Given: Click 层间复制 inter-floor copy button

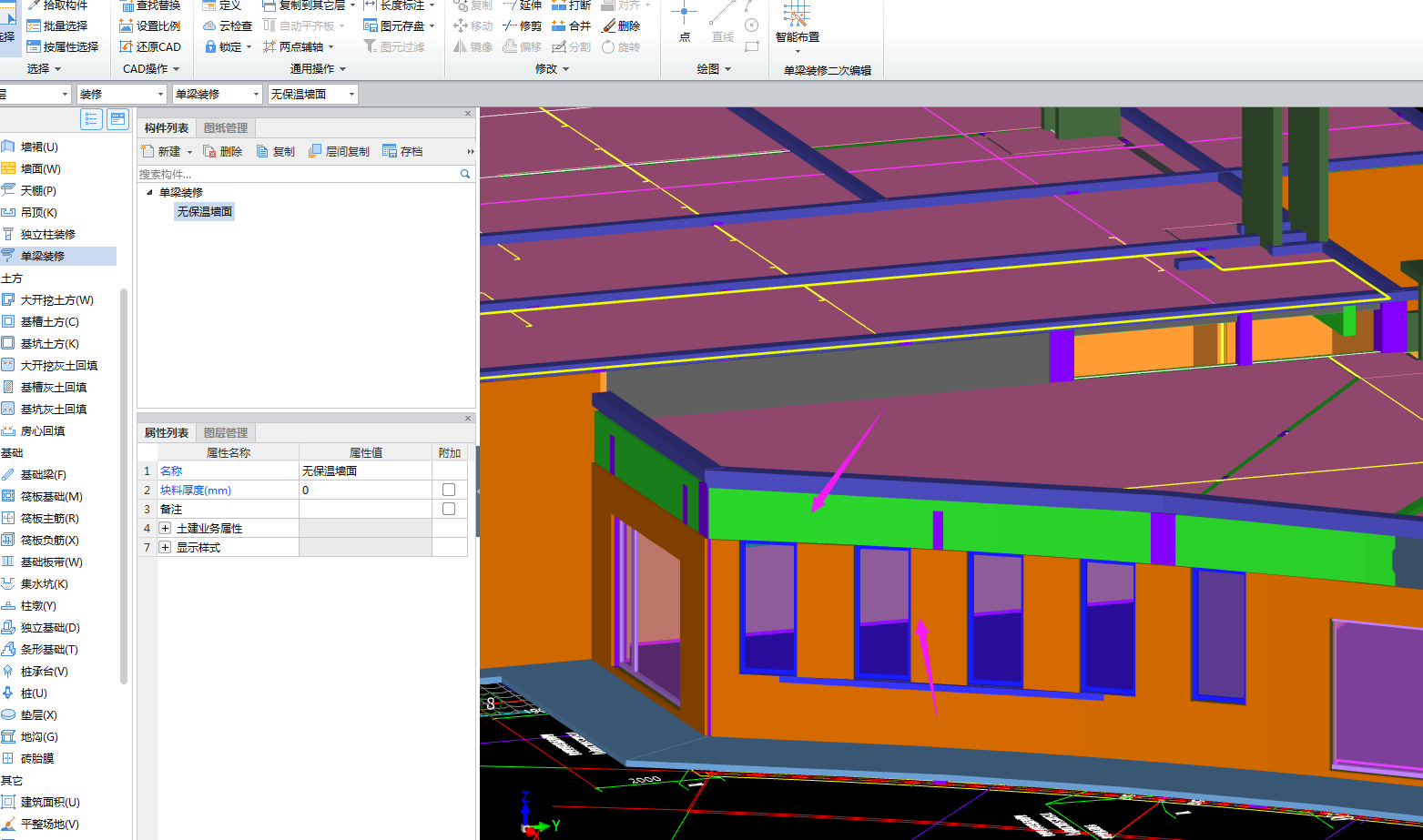Looking at the screenshot, I should pyautogui.click(x=339, y=151).
